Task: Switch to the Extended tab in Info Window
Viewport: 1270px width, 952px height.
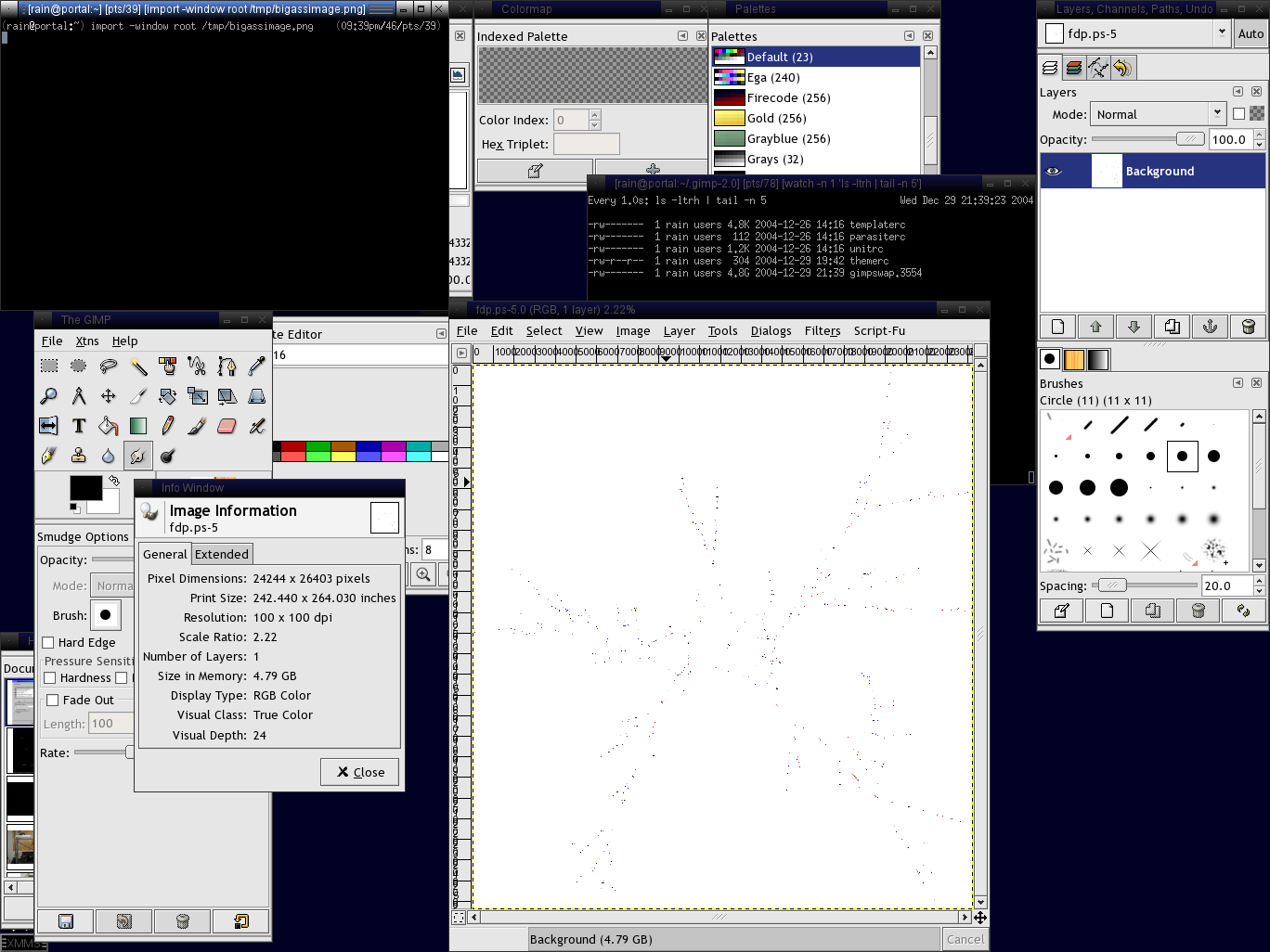Action: [x=222, y=554]
